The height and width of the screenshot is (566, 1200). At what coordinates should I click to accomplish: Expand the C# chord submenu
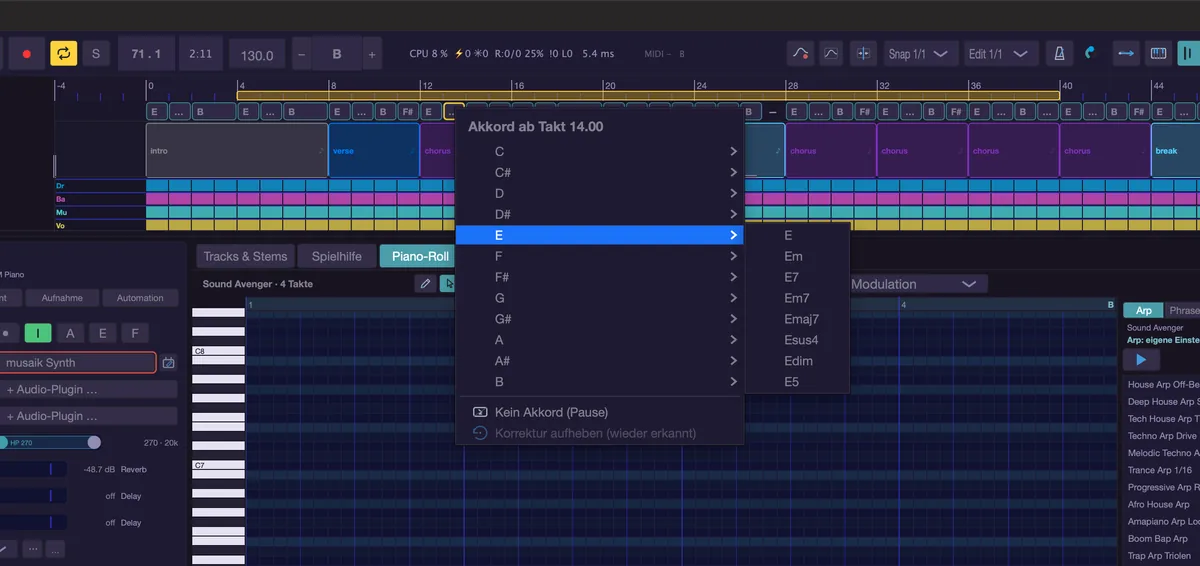coord(600,173)
